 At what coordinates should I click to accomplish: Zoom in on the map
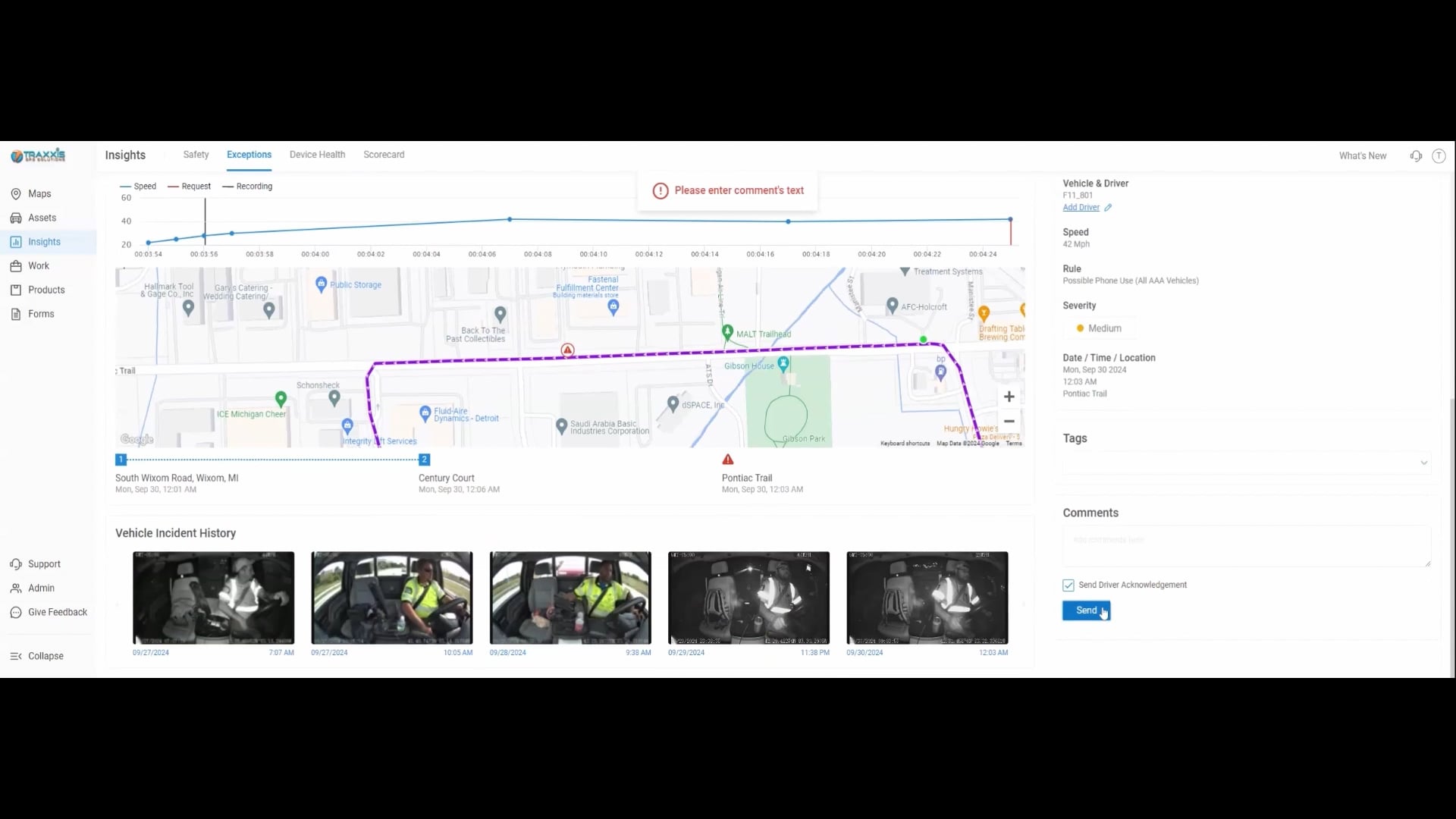(x=1009, y=397)
